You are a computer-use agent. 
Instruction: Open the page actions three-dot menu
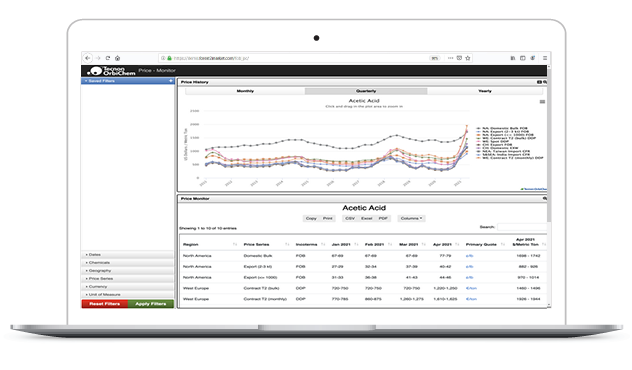pos(450,58)
